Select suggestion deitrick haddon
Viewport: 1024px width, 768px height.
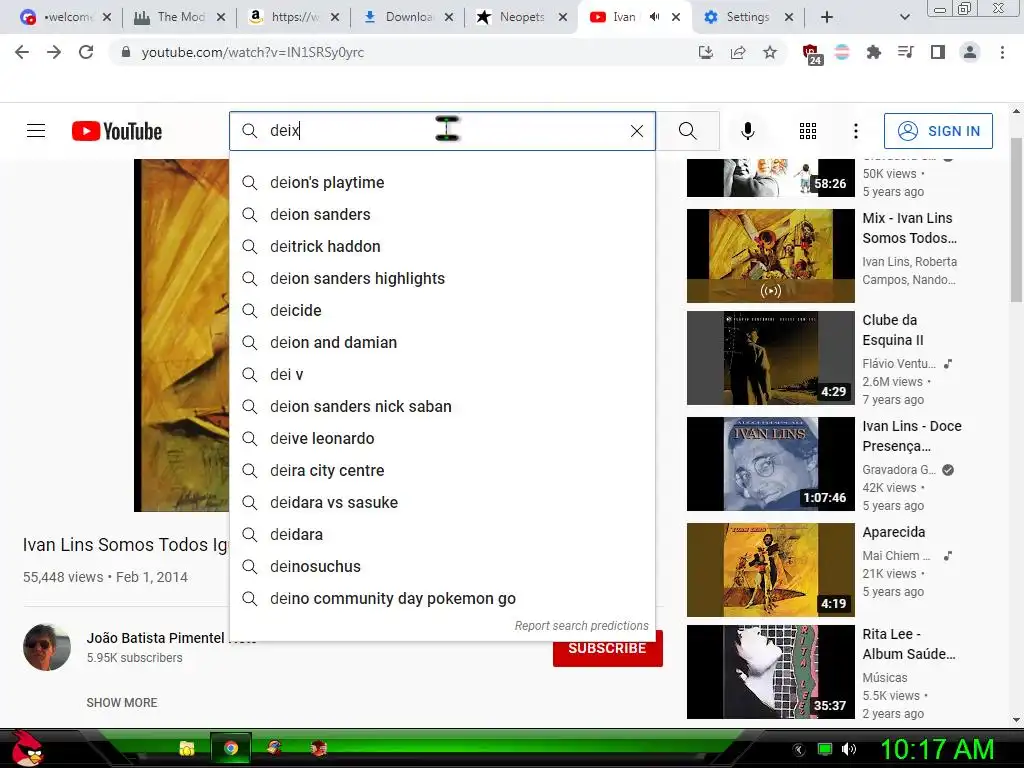(442, 246)
